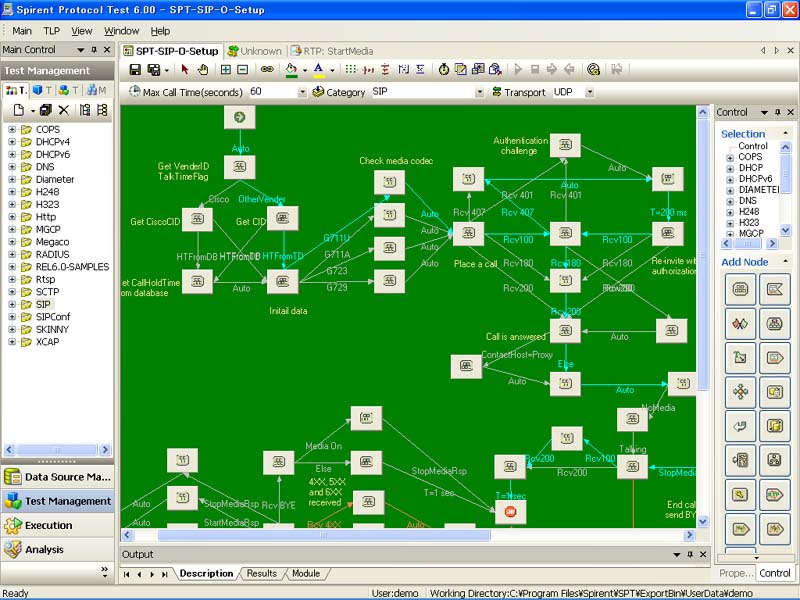Toggle the pin on the Control panel
Image resolution: width=800 pixels, height=600 pixels.
(778, 112)
